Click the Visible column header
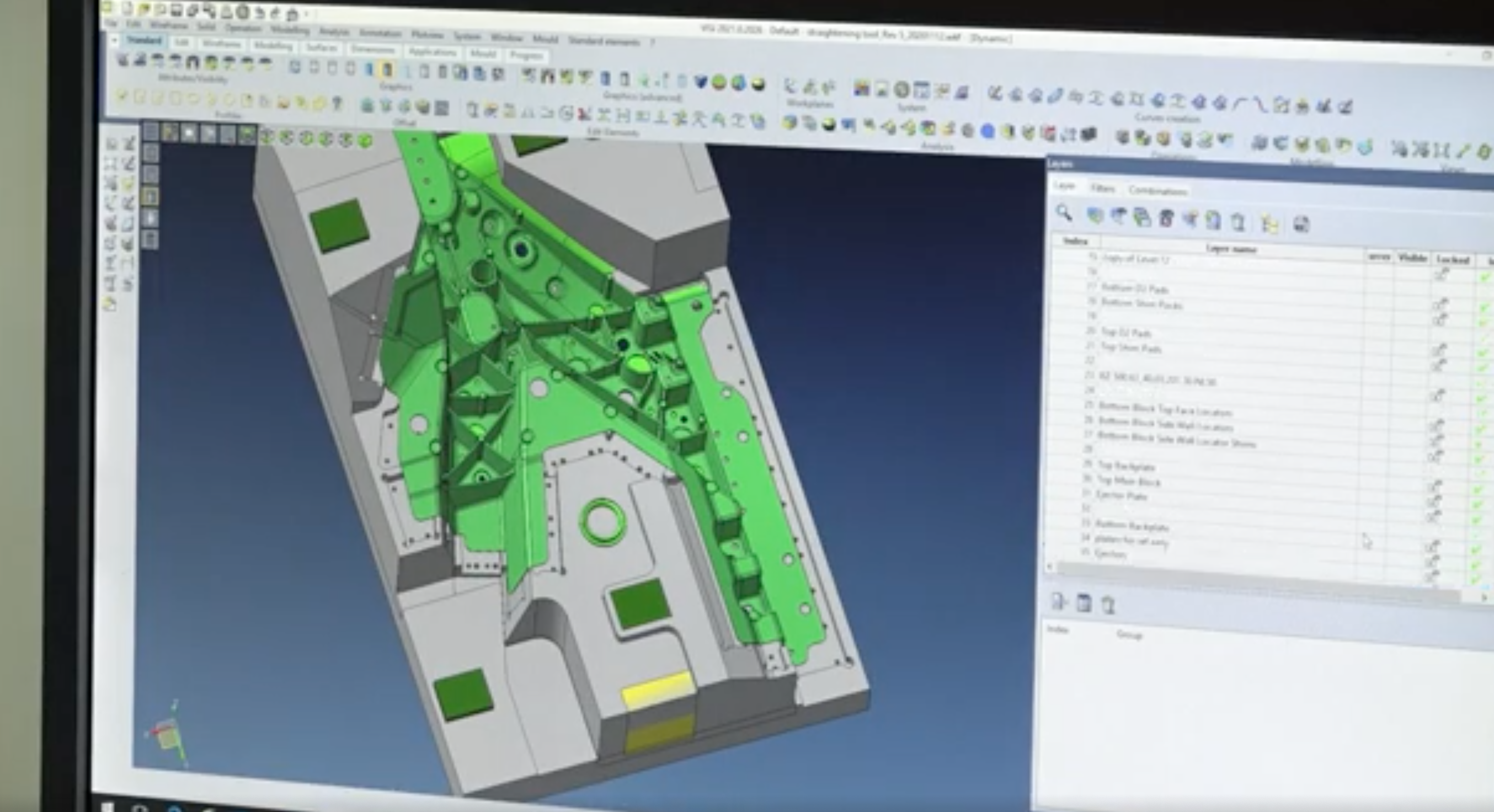Screen dimensions: 1494x812 [x=1412, y=258]
